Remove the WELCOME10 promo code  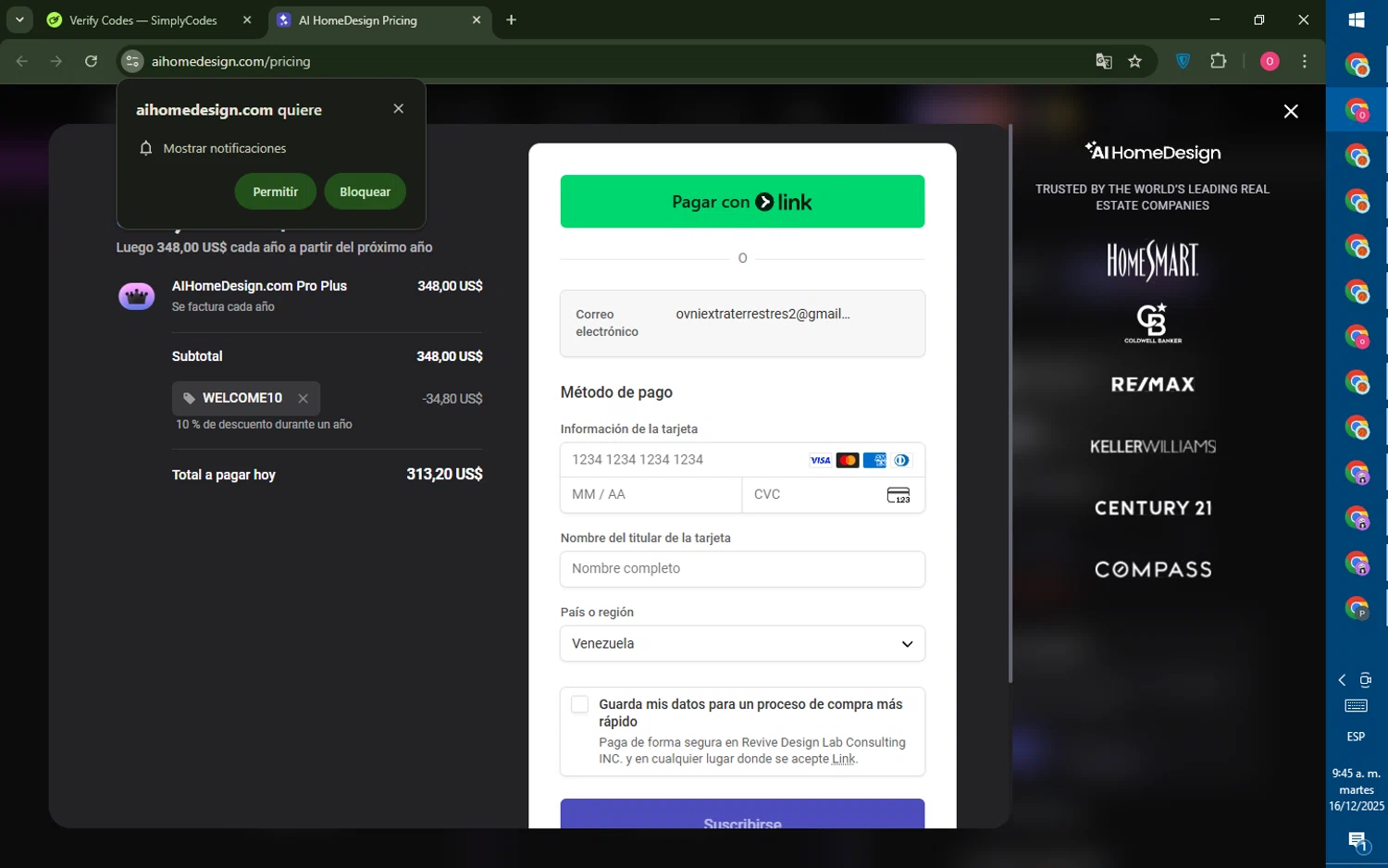pyautogui.click(x=303, y=398)
